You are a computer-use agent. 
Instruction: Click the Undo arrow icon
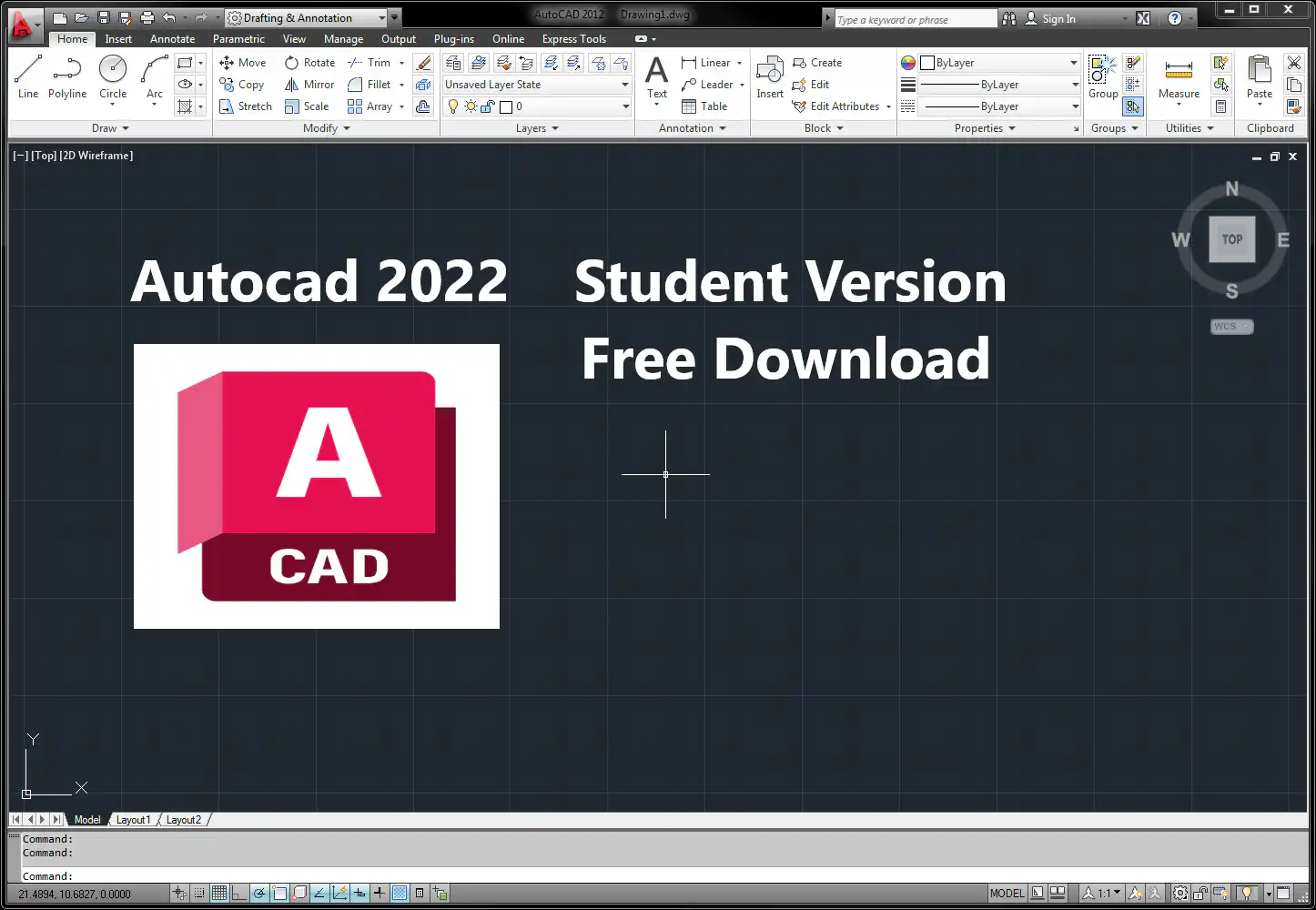coord(169,17)
